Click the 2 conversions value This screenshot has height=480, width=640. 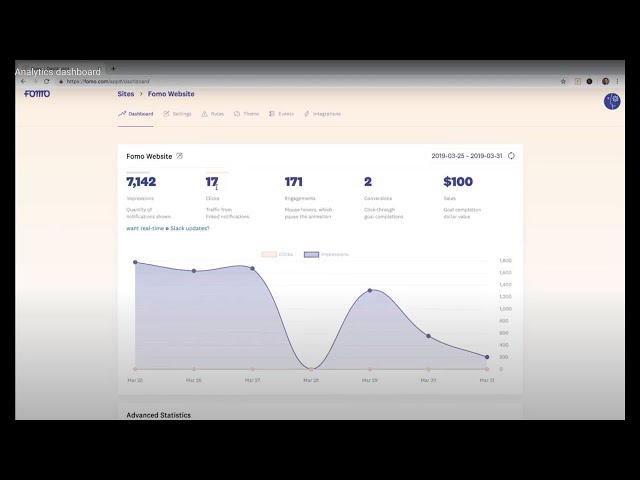368,182
